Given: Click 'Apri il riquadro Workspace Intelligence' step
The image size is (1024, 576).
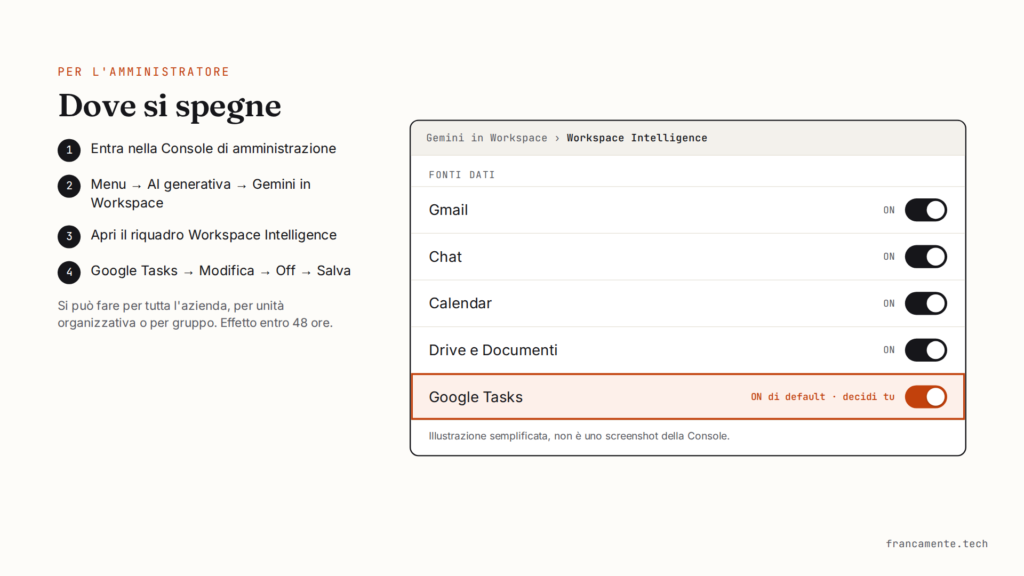Looking at the screenshot, I should pos(214,235).
